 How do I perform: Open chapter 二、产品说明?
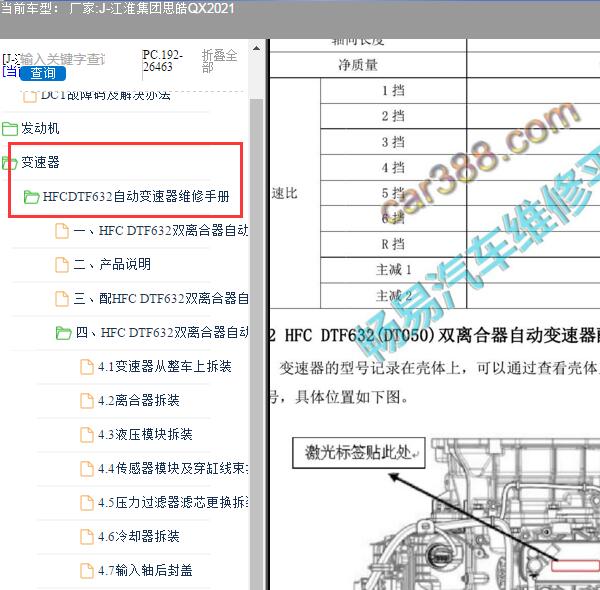(112, 264)
